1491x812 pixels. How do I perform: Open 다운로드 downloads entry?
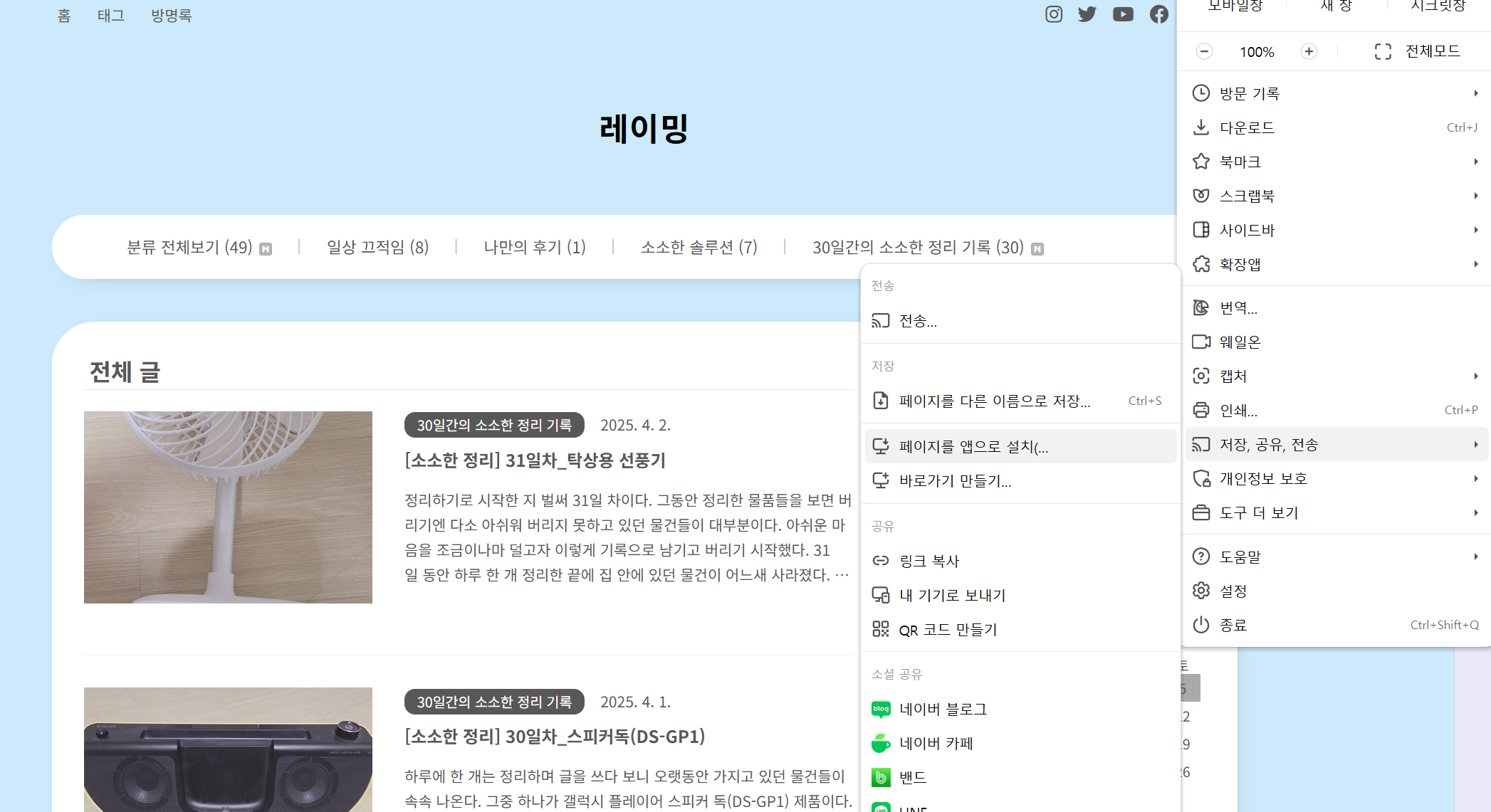[1336, 127]
